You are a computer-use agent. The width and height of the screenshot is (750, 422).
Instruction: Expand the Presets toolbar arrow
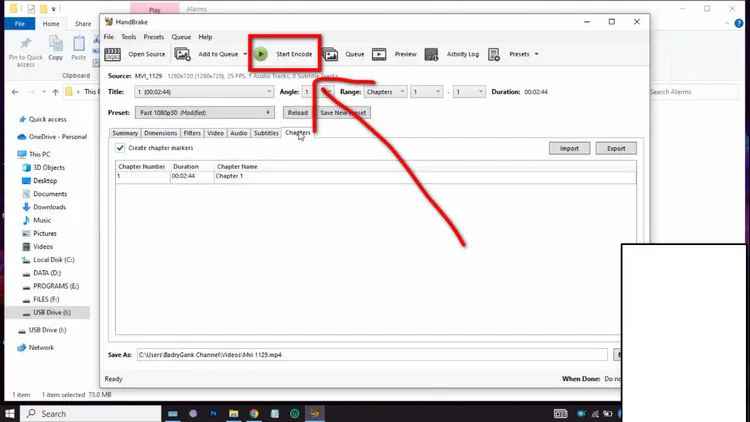[x=536, y=54]
